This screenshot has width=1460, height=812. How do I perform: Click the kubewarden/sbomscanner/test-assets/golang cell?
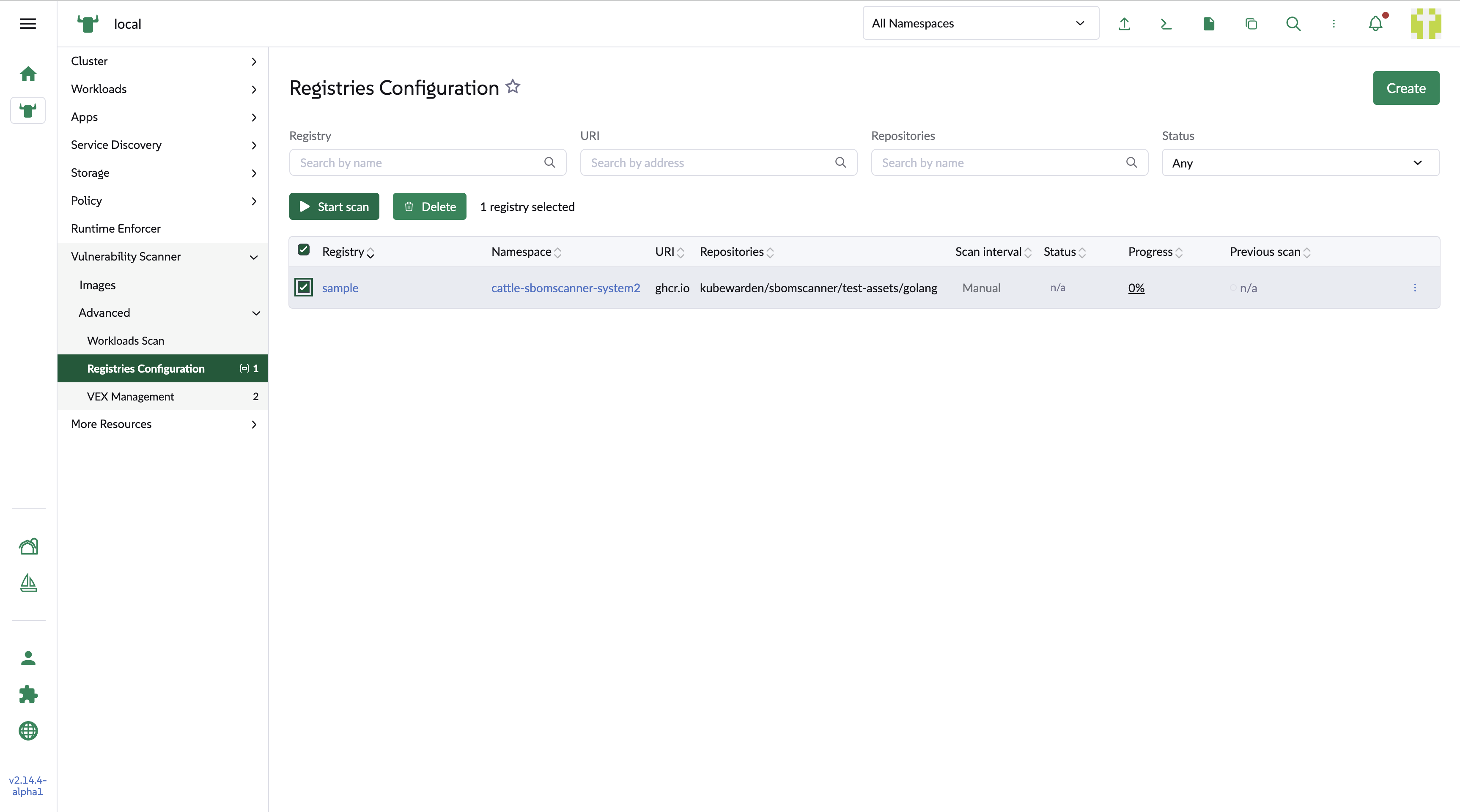(x=818, y=288)
